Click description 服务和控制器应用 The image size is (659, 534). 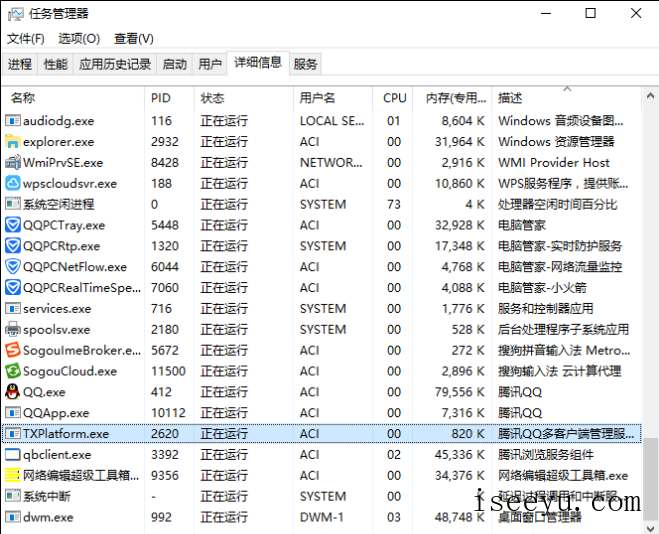[x=546, y=309]
